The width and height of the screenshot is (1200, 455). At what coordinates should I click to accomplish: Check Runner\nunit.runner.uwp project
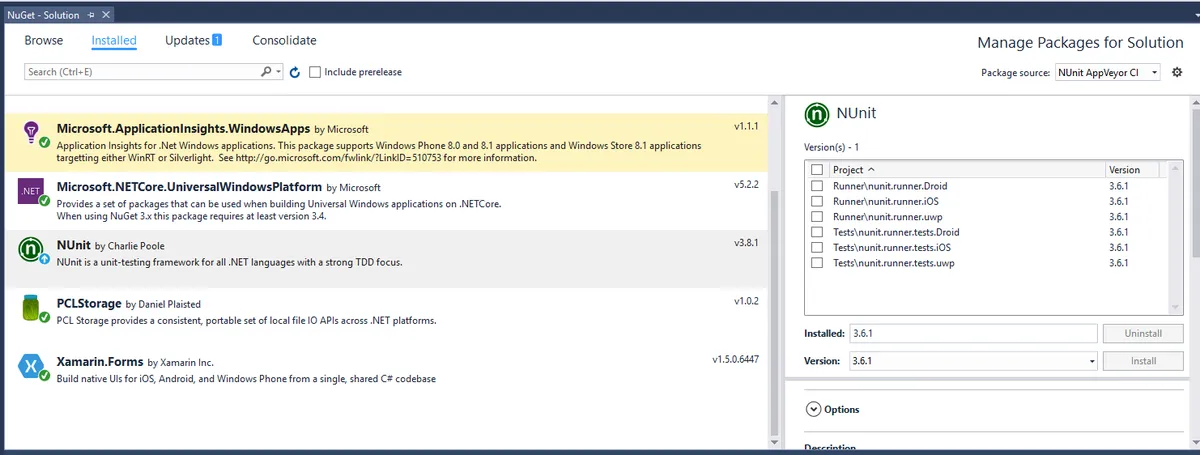pos(817,217)
